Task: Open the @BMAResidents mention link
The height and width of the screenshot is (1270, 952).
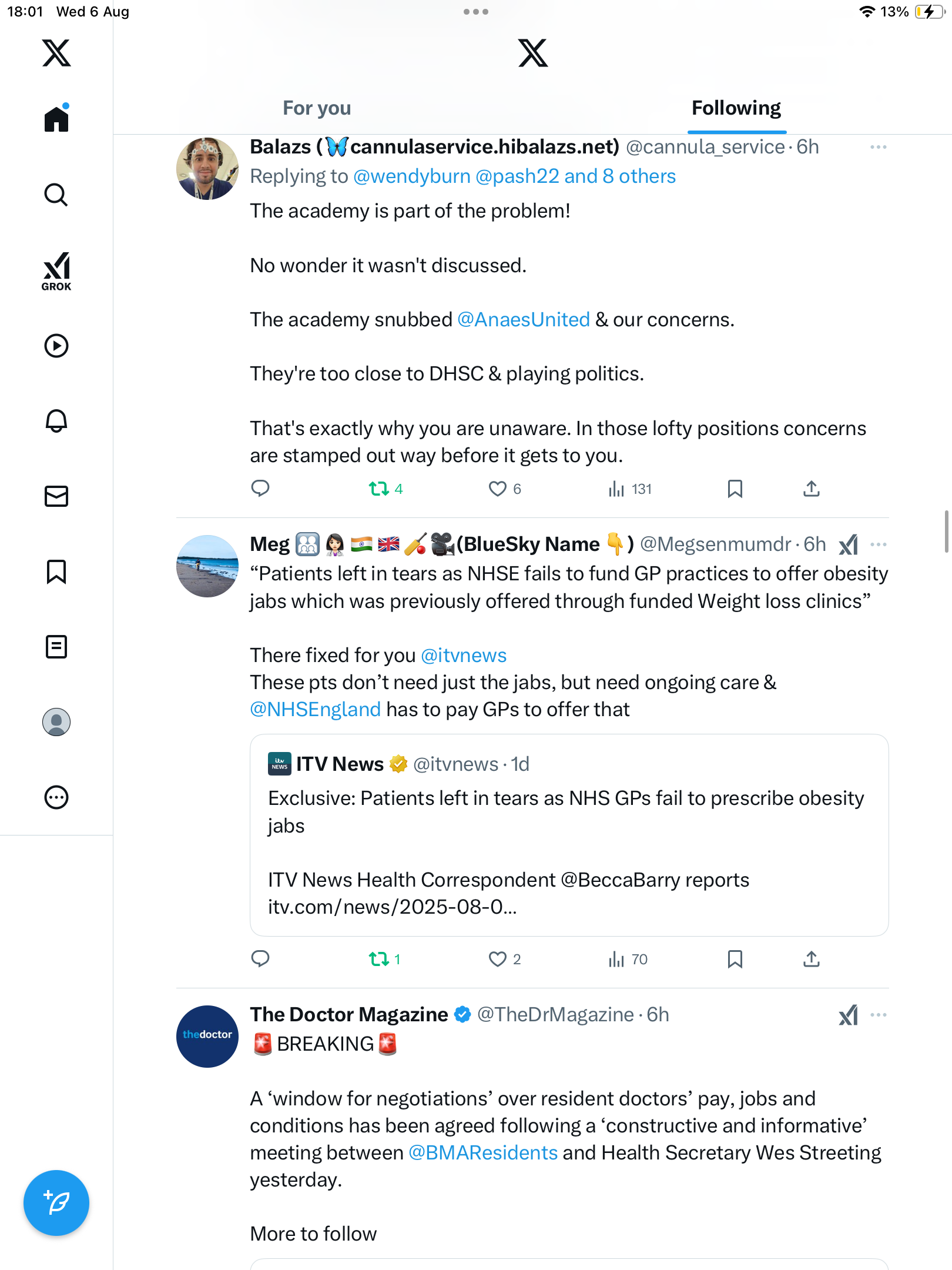Action: tap(482, 1152)
